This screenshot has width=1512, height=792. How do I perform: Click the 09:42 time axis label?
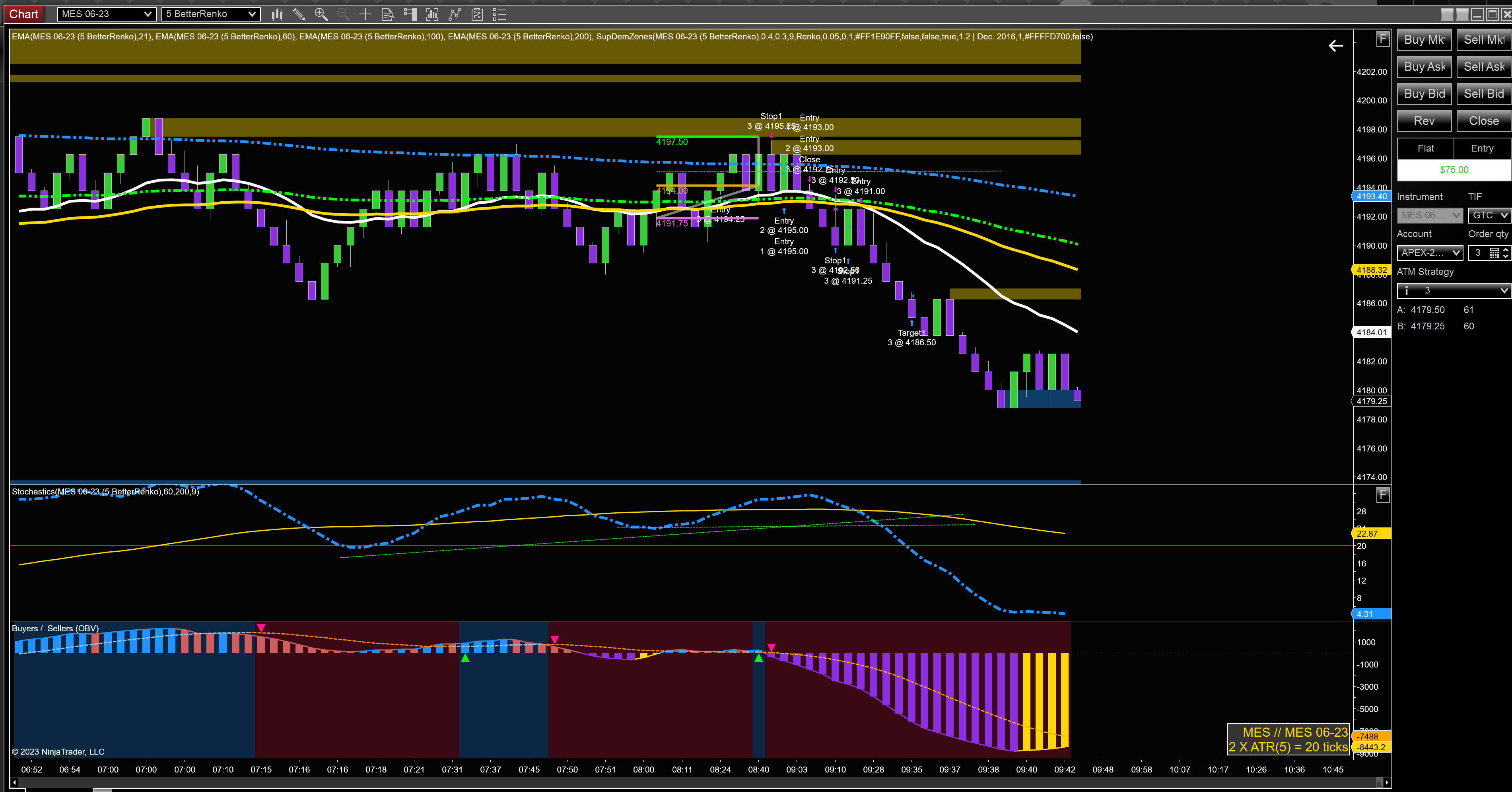point(1065,770)
